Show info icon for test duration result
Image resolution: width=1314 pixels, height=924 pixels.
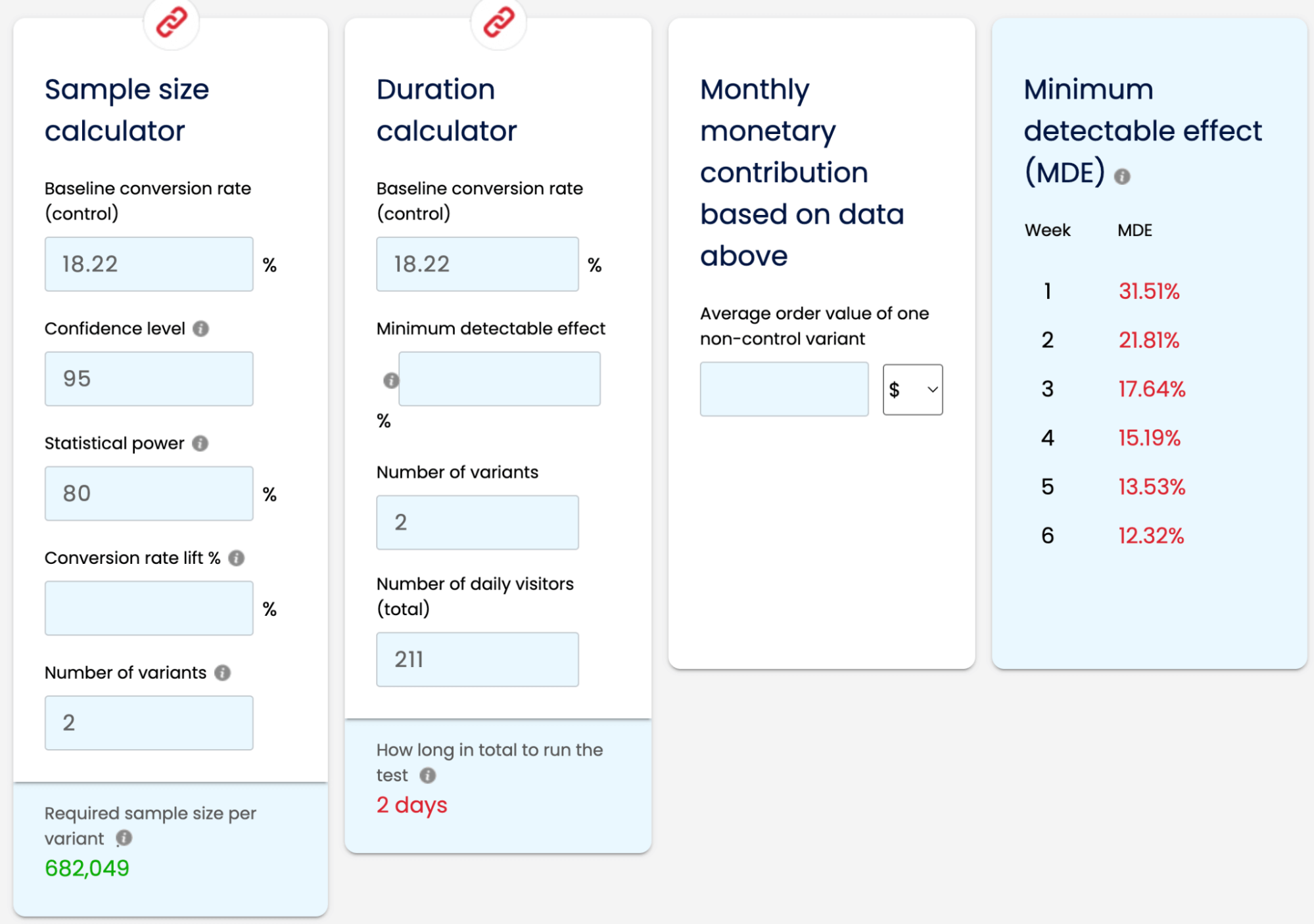[428, 775]
